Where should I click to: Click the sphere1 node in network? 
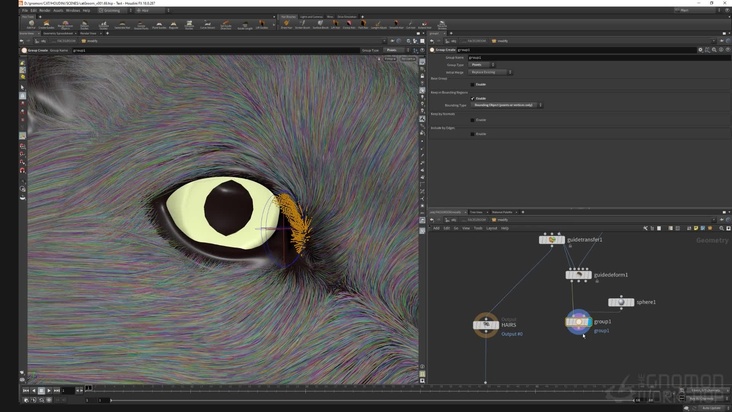[x=620, y=302]
